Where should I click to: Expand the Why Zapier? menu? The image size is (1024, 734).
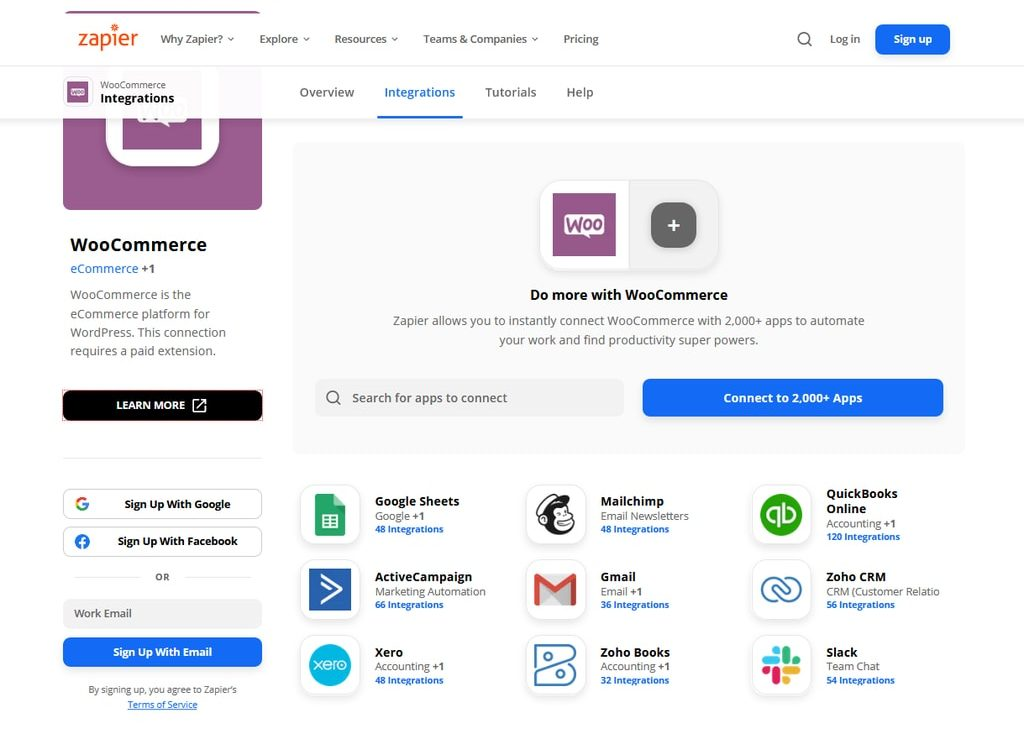pos(197,39)
